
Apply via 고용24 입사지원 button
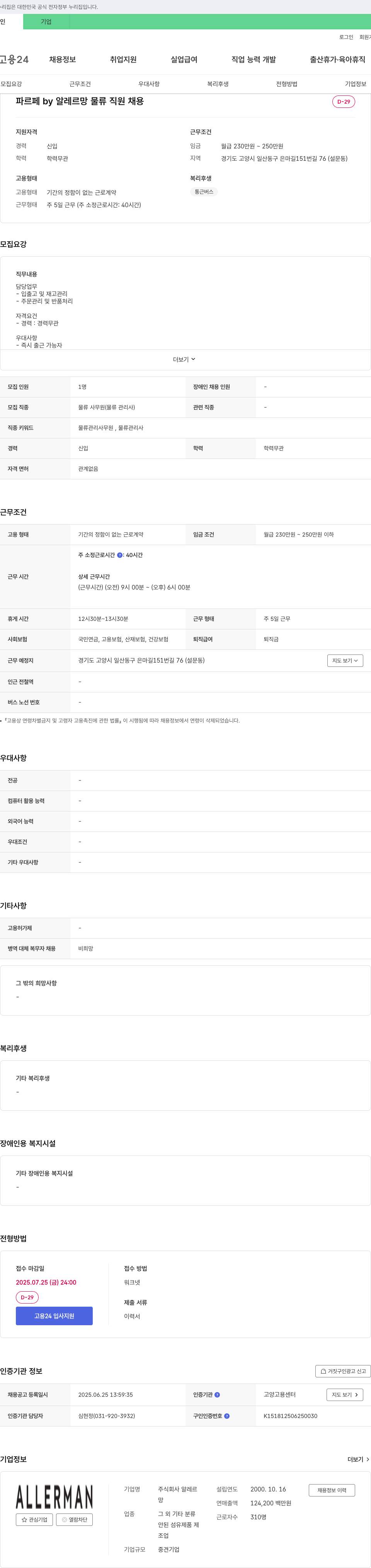tap(54, 1316)
